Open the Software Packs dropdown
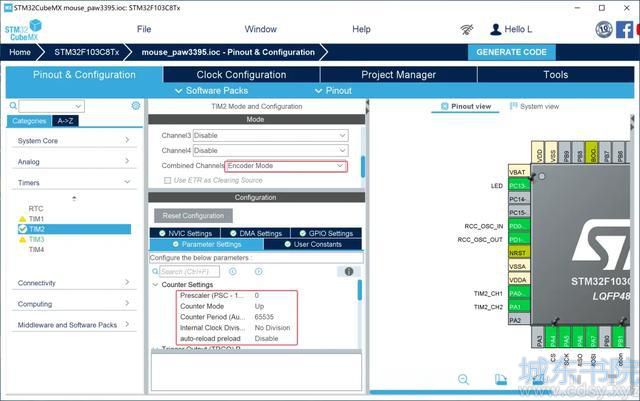This screenshot has width=640, height=401. click(211, 91)
